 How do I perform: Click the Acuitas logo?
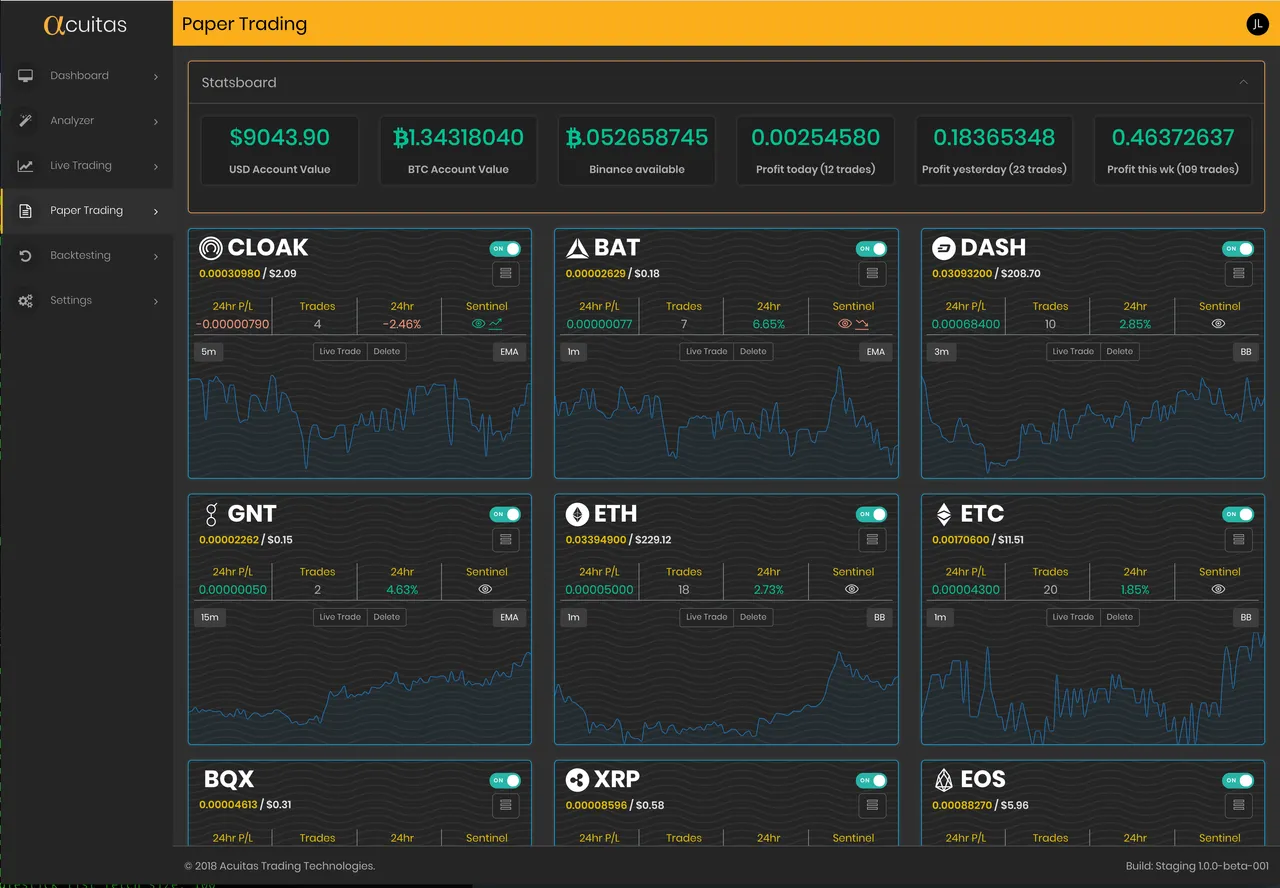(x=85, y=24)
